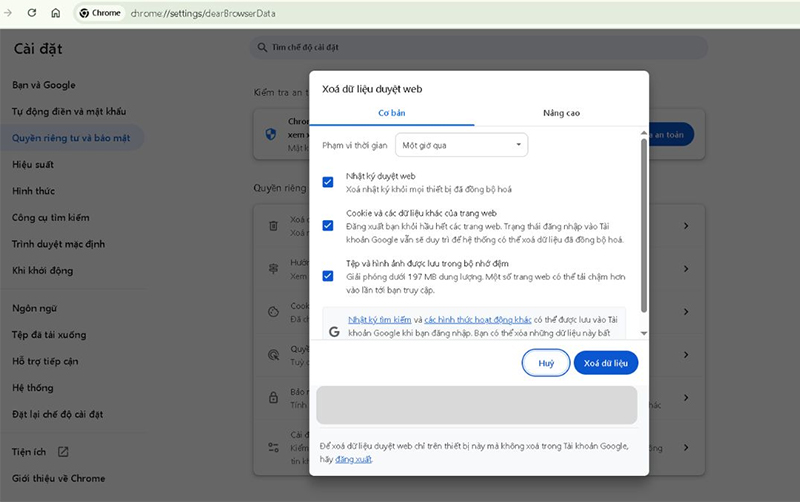800x502 pixels.
Task: Open Công cụ tìm kiếm section
Action: coord(51,217)
